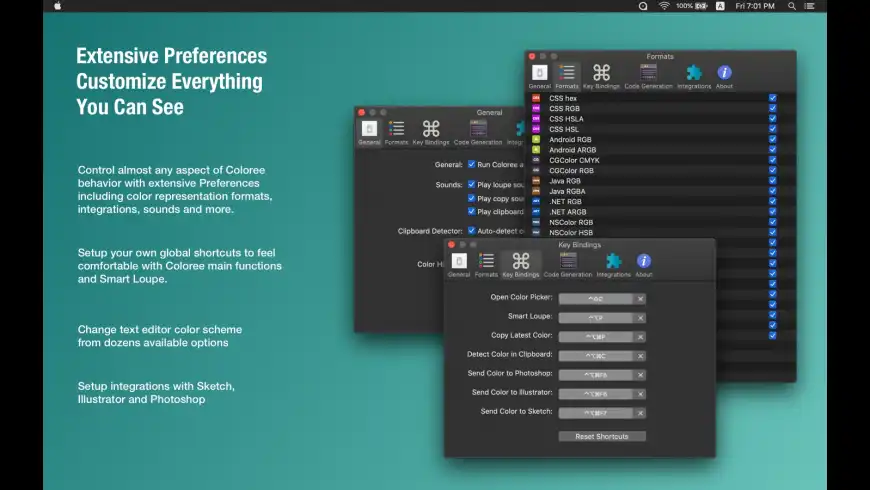Click the battery status in menu bar
The image size is (870, 490).
[x=691, y=6]
